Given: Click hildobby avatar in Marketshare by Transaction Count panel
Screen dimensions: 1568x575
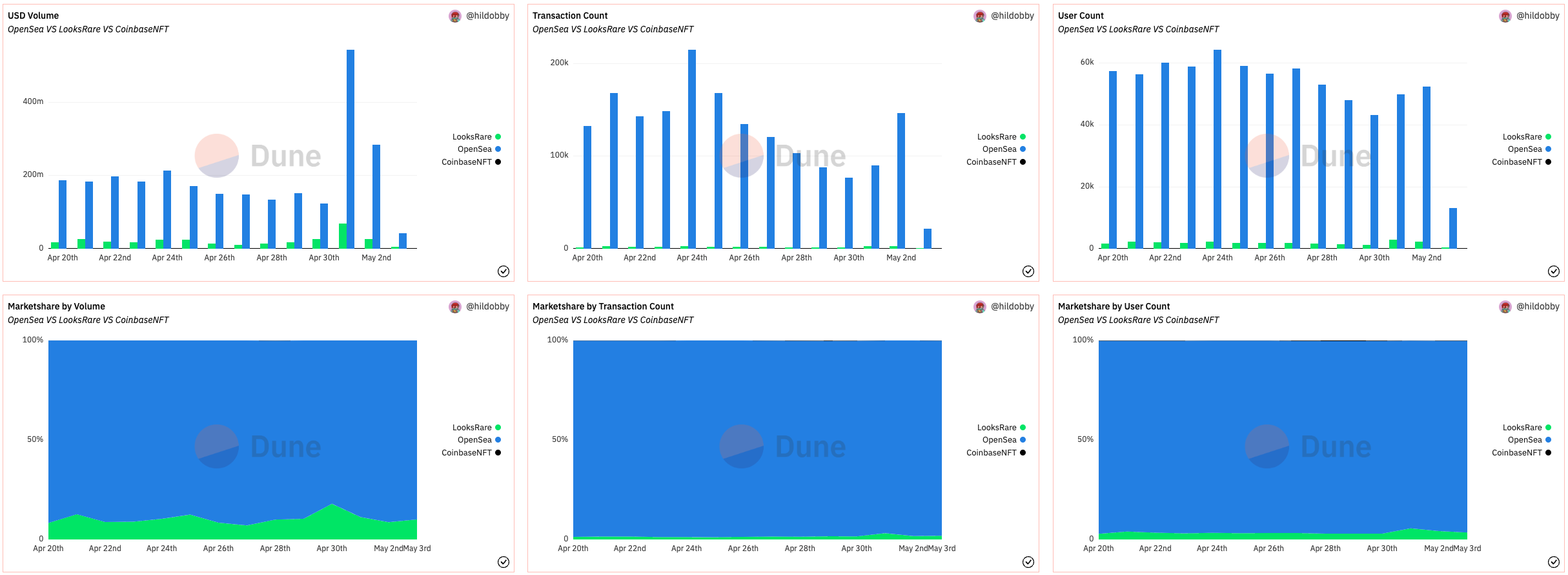Looking at the screenshot, I should (980, 307).
